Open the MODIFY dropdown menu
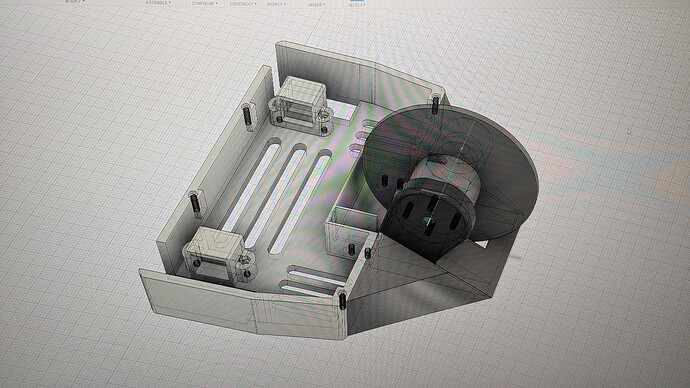The image size is (690, 388). (75, 1)
